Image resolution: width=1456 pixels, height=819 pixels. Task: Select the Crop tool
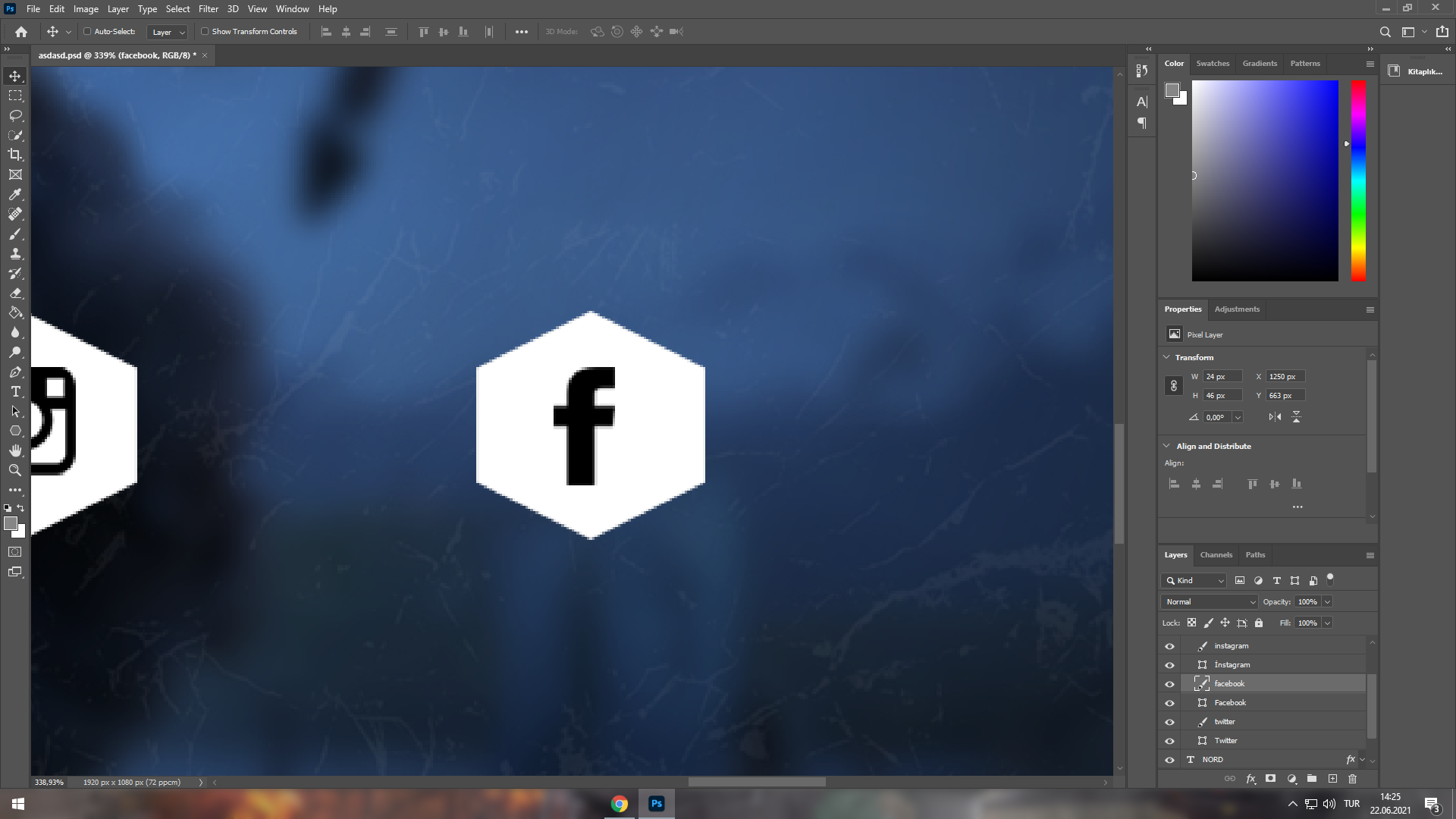click(x=15, y=155)
